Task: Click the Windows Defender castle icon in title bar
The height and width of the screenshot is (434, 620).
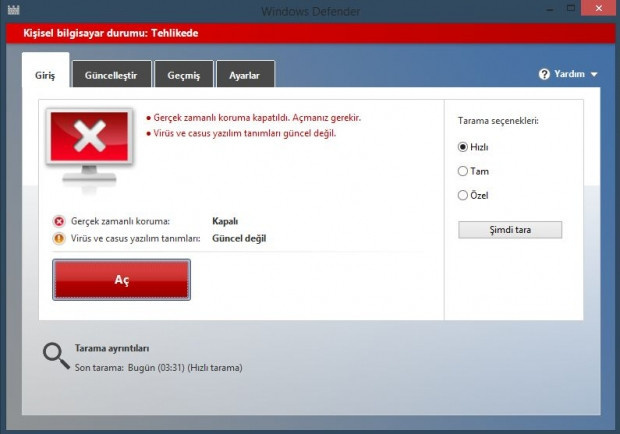Action: coord(13,9)
